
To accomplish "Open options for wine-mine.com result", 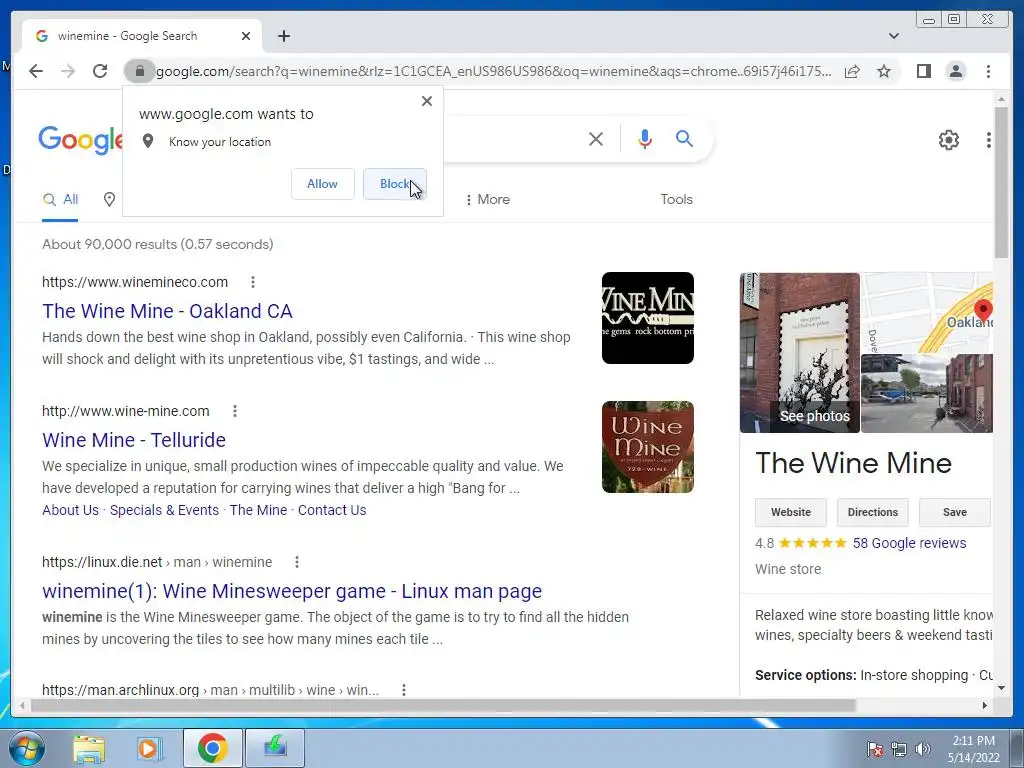I will click(x=235, y=411).
